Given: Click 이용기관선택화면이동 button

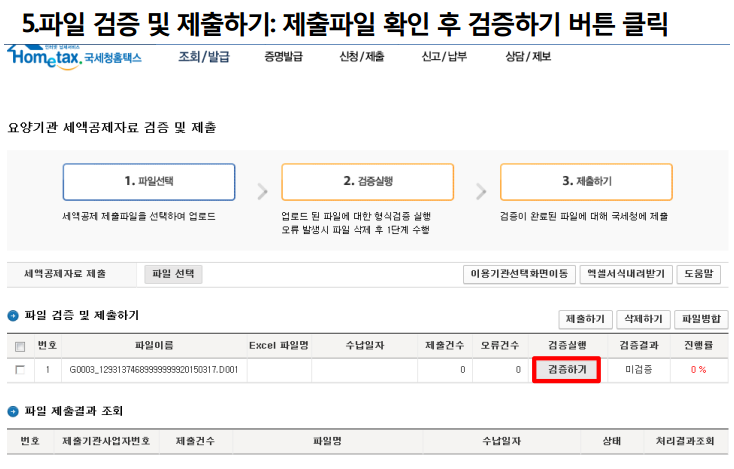Looking at the screenshot, I should (519, 273).
